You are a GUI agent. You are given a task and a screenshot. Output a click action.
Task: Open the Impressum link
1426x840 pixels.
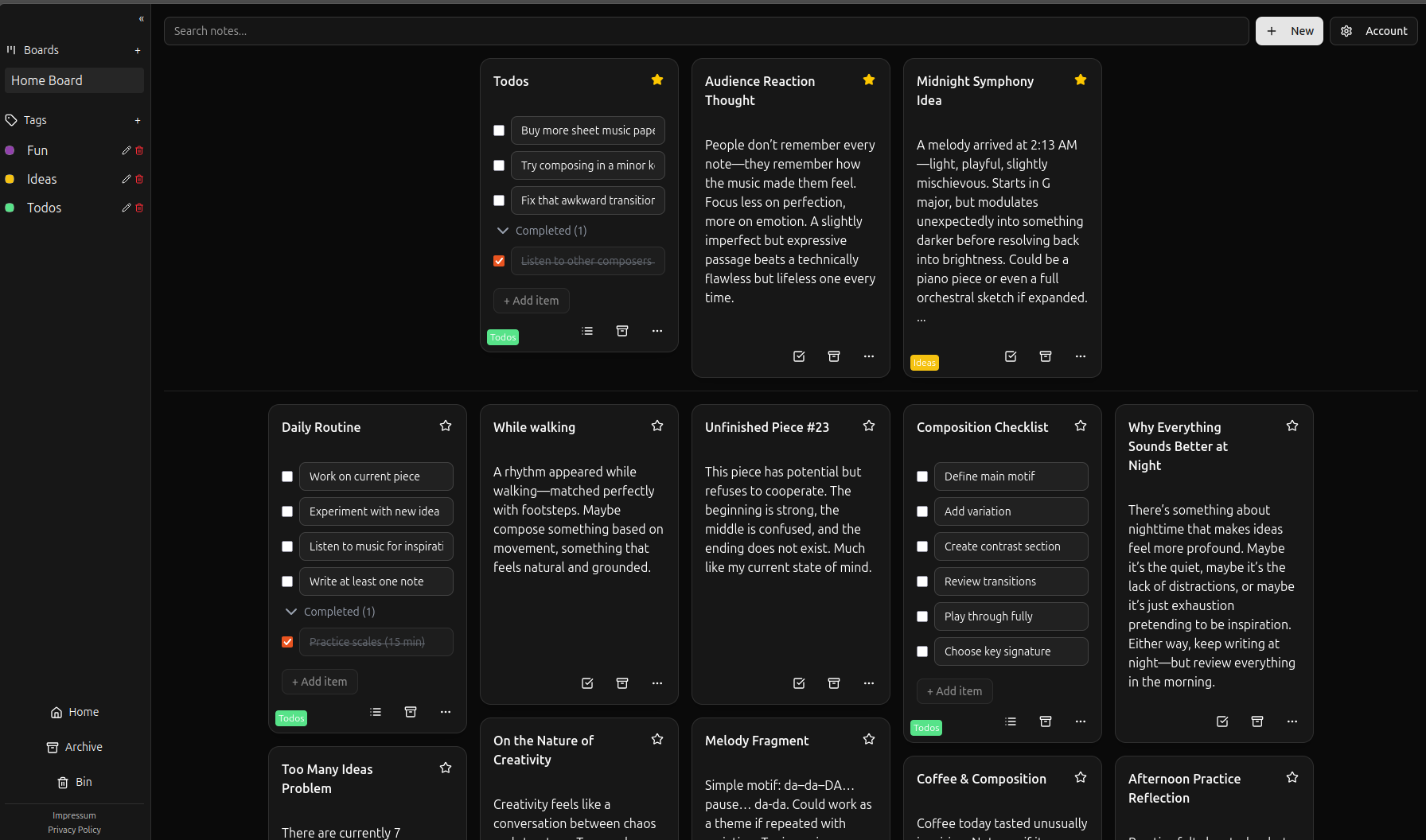point(74,815)
